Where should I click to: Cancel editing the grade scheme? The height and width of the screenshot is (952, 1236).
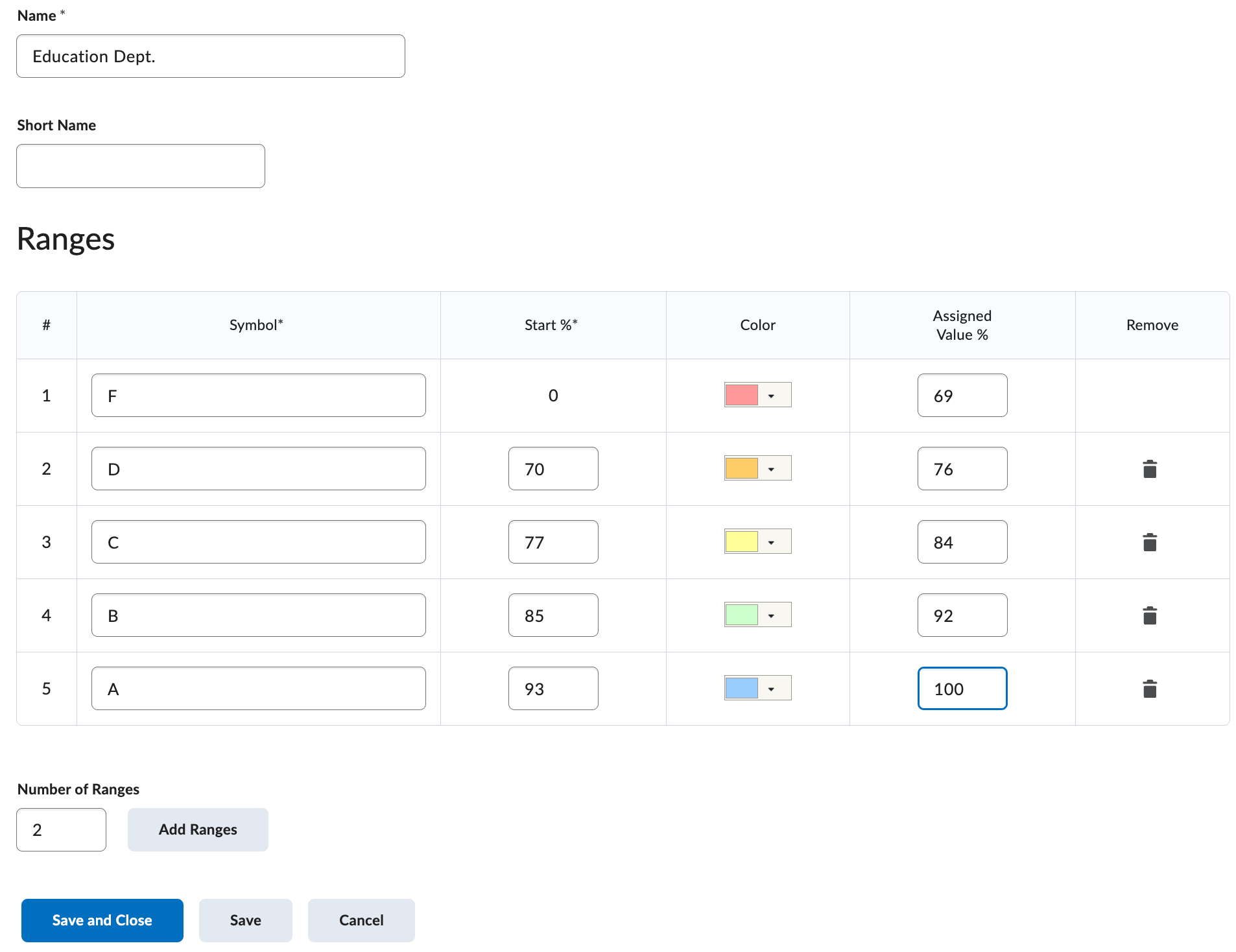click(x=361, y=920)
